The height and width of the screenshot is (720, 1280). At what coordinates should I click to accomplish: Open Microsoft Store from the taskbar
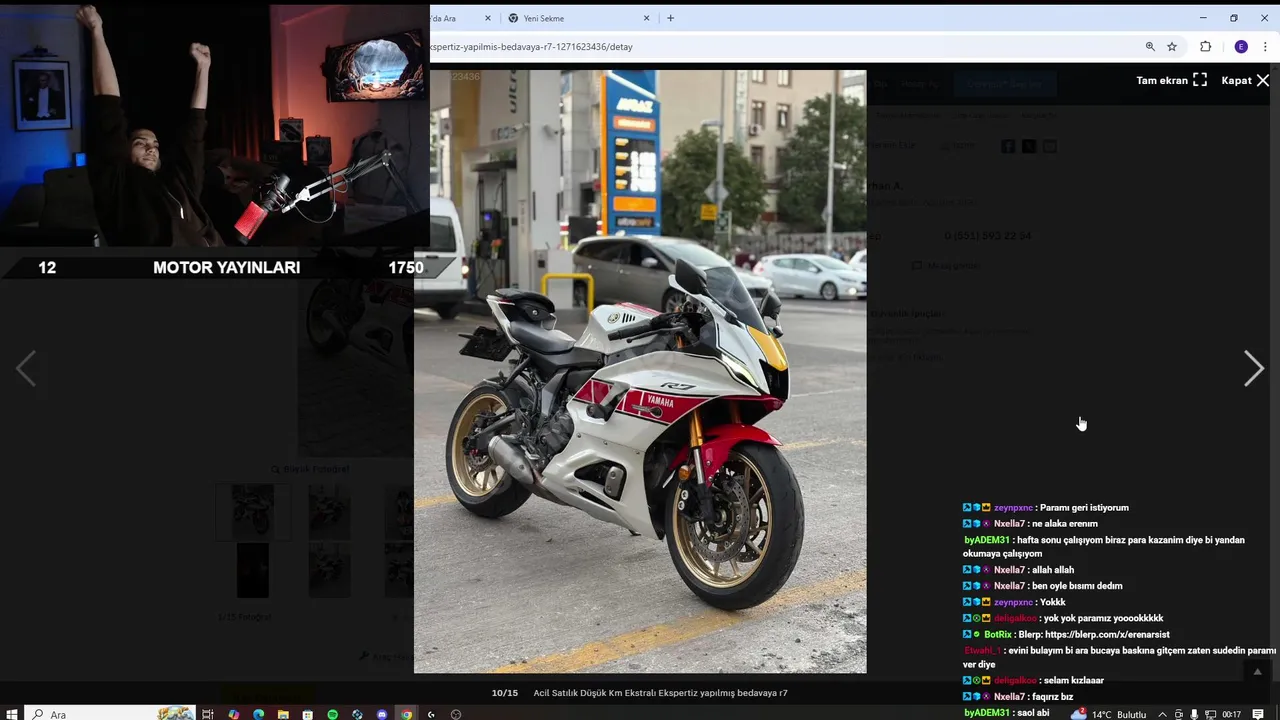click(308, 714)
